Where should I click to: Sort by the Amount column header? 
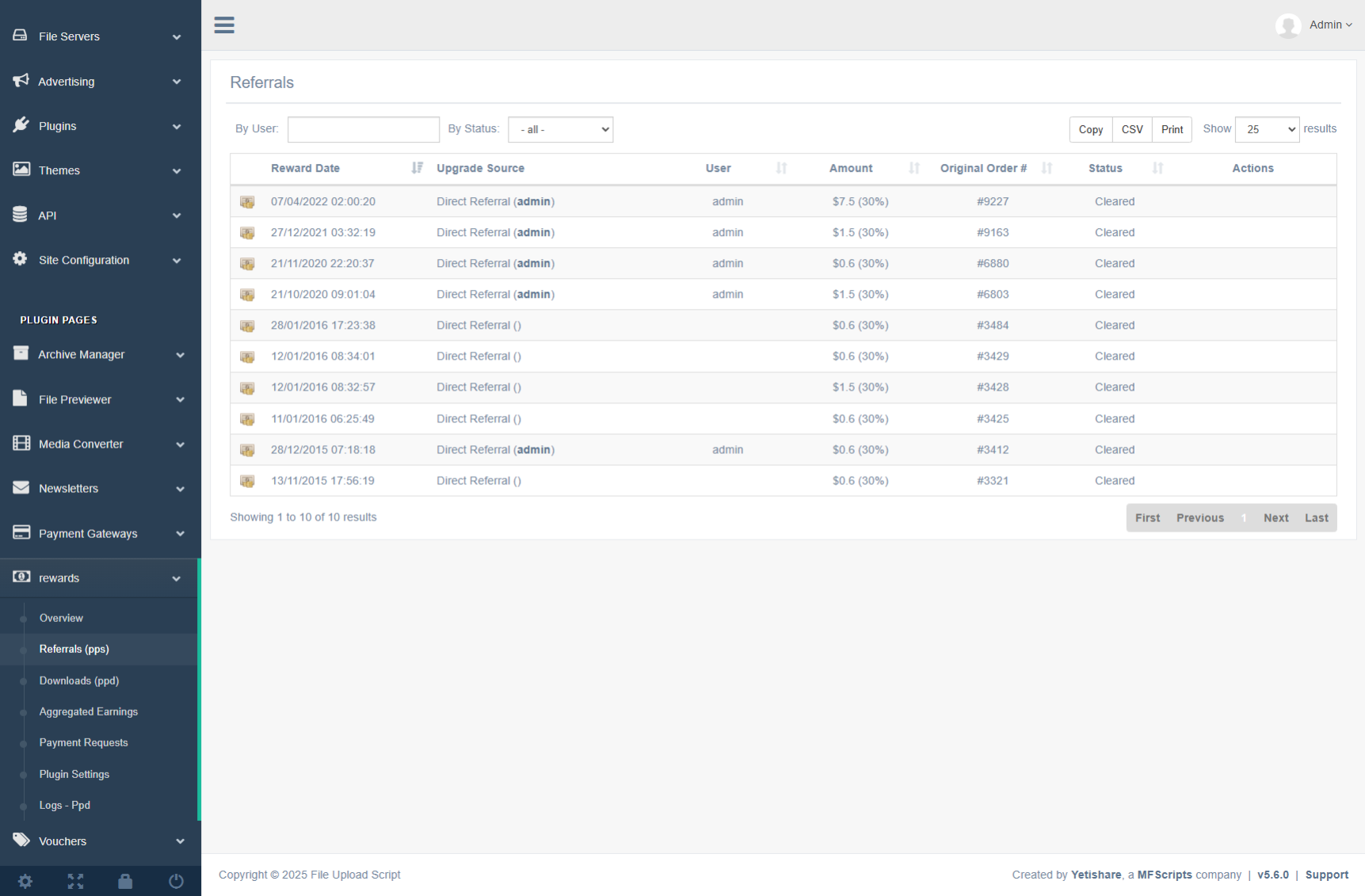pyautogui.click(x=851, y=168)
